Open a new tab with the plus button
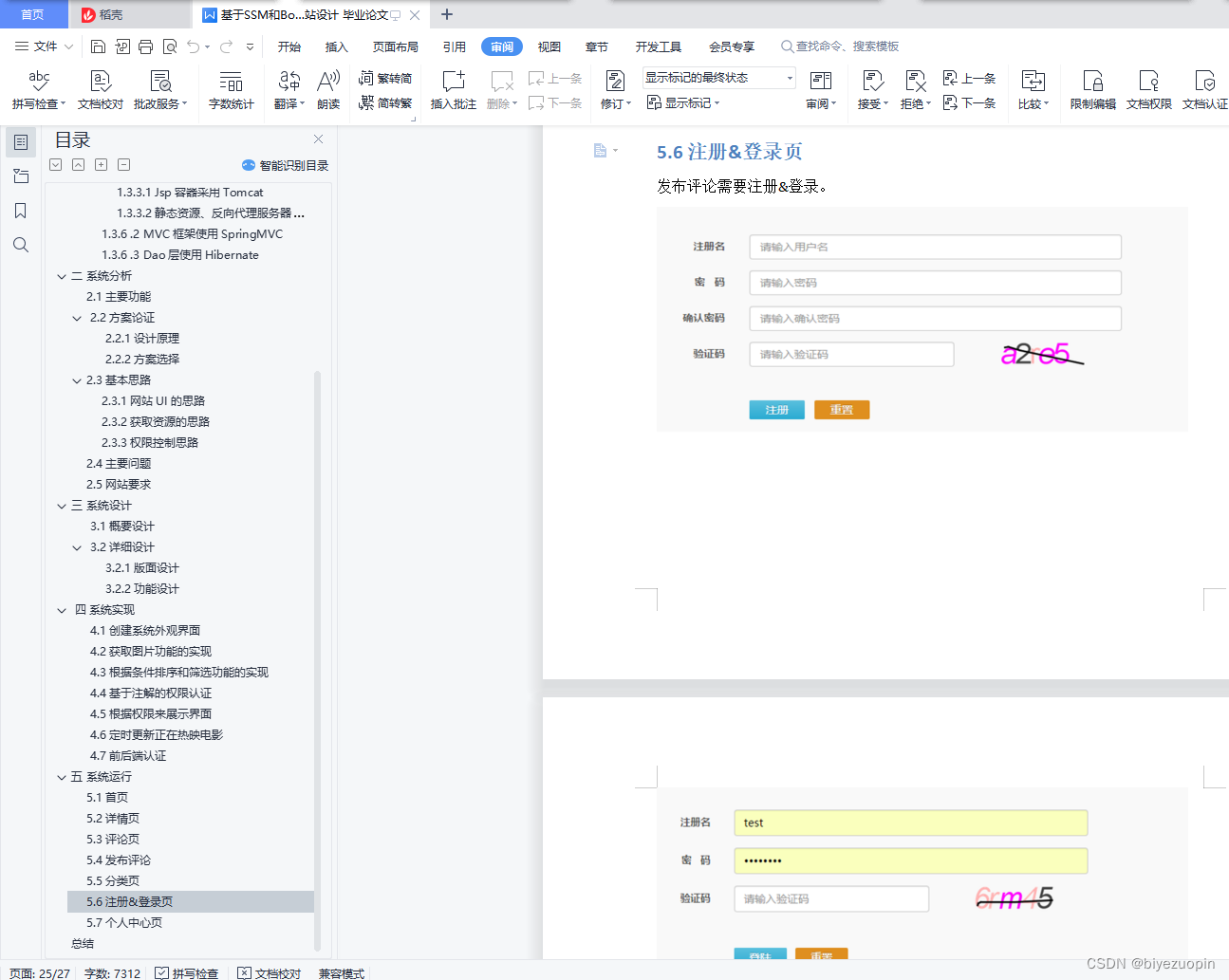Screen dimensions: 1229x980 (x=447, y=14)
